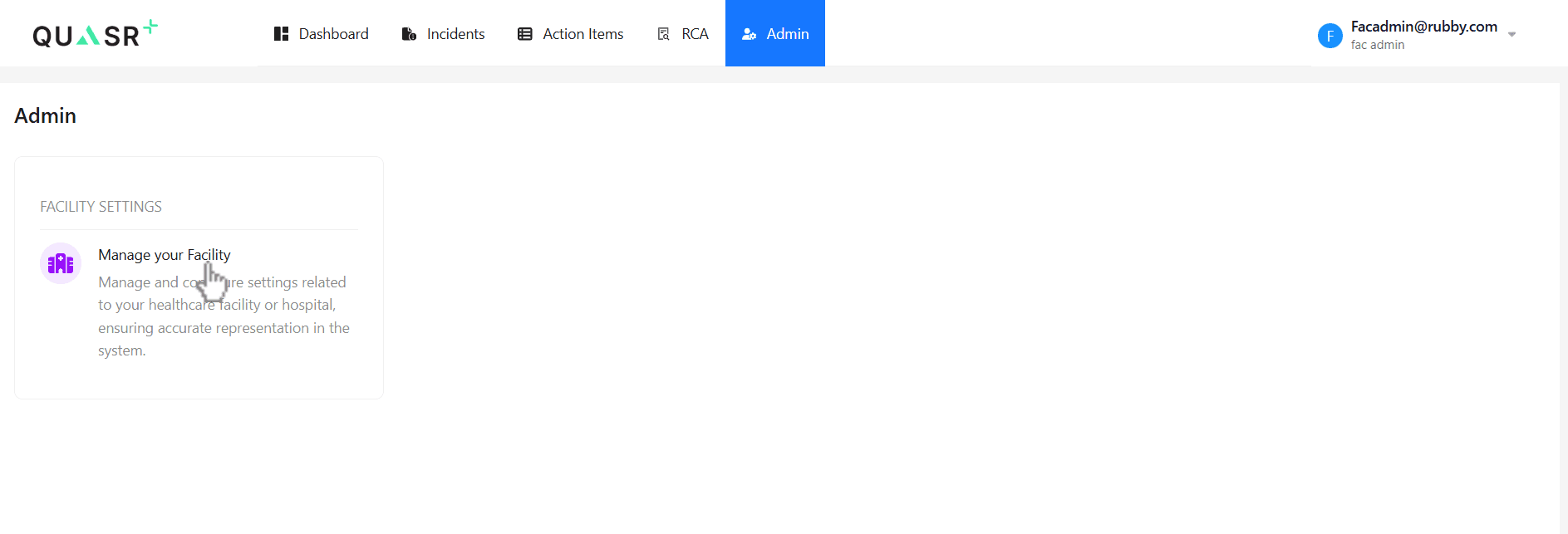Click the RCA magnifier document icon

(x=663, y=34)
